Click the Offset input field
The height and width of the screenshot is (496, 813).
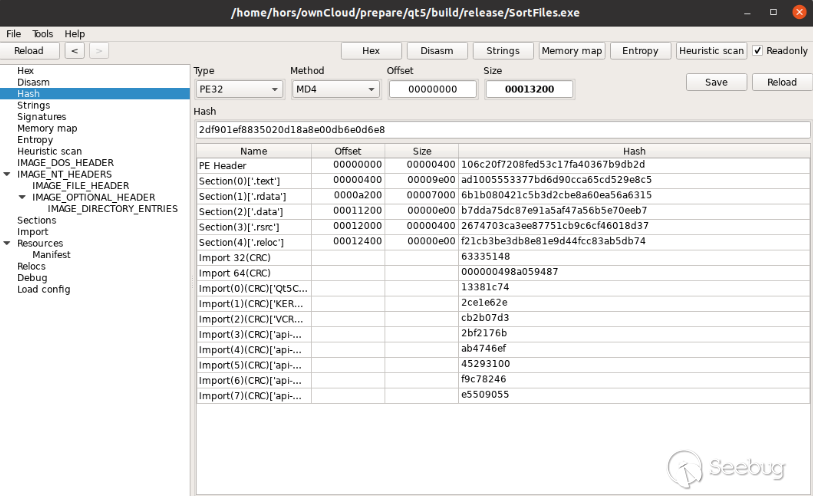point(432,89)
